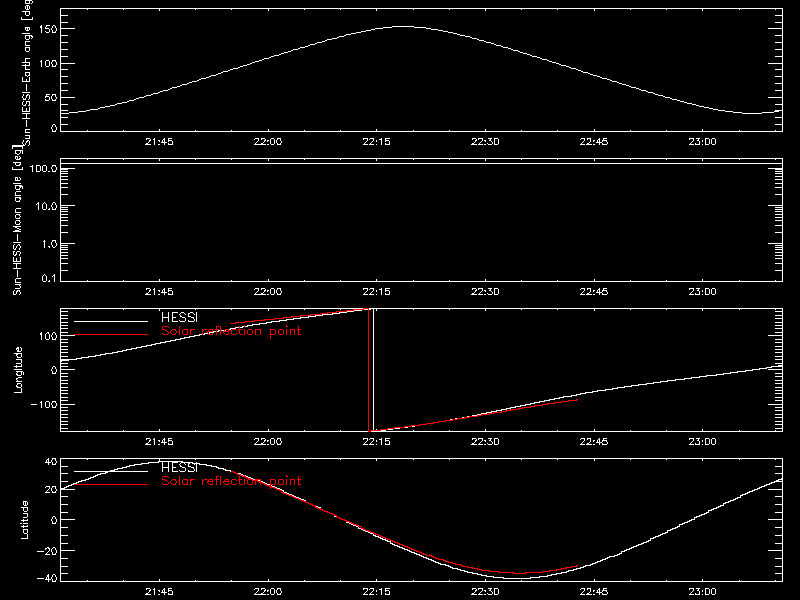
Task: Click the 40 tick on Latitude axis
Action: click(51, 462)
